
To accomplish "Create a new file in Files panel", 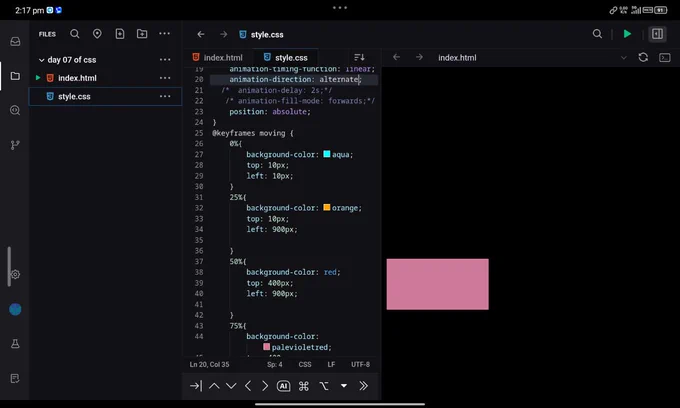I will click(120, 34).
